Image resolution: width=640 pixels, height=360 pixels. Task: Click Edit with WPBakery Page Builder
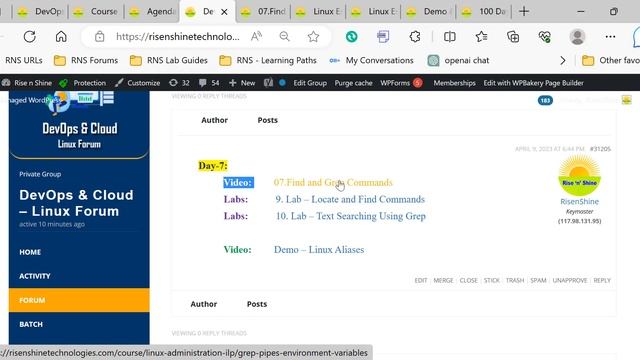point(533,83)
